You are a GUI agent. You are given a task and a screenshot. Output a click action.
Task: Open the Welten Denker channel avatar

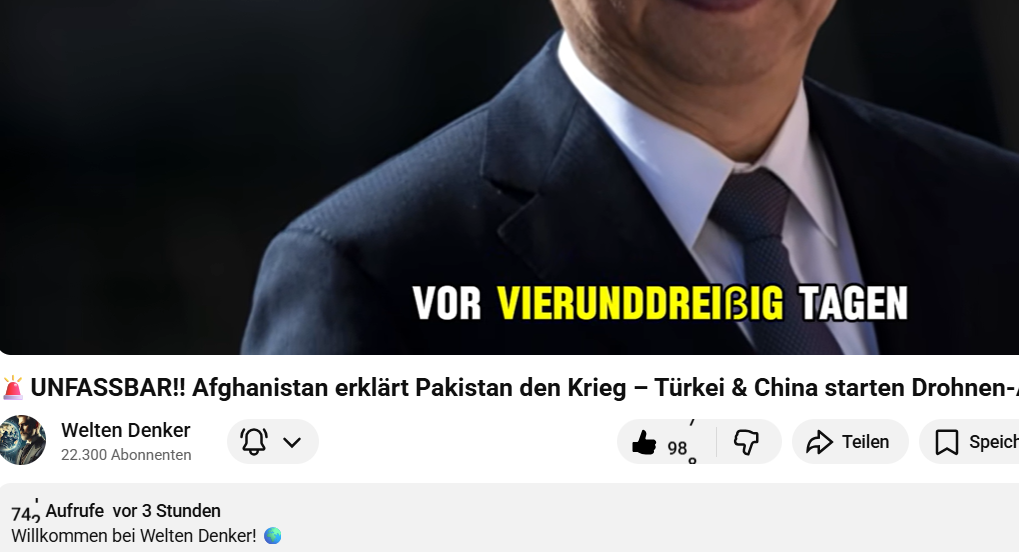coord(22,440)
